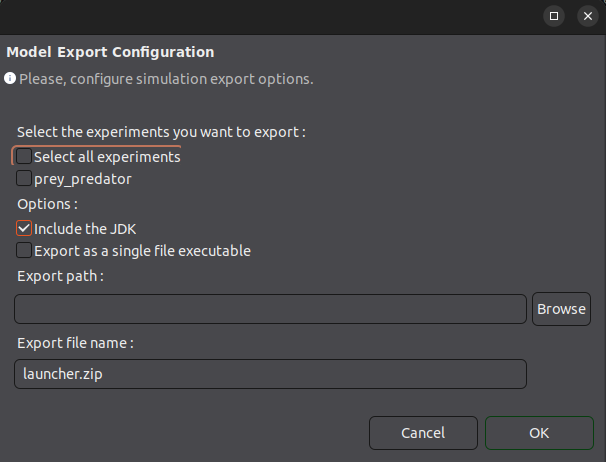Focus the Export file name field with launcher.zip
The width and height of the screenshot is (606, 462).
(271, 374)
